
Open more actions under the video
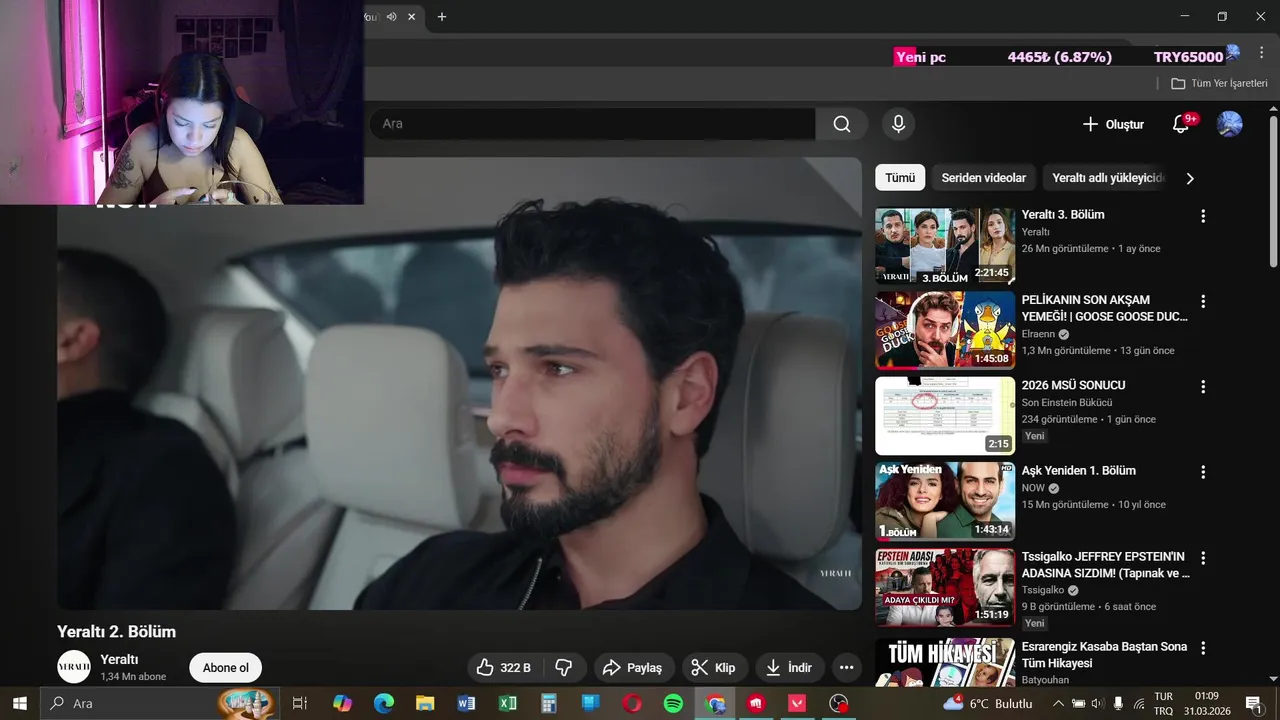tap(847, 668)
